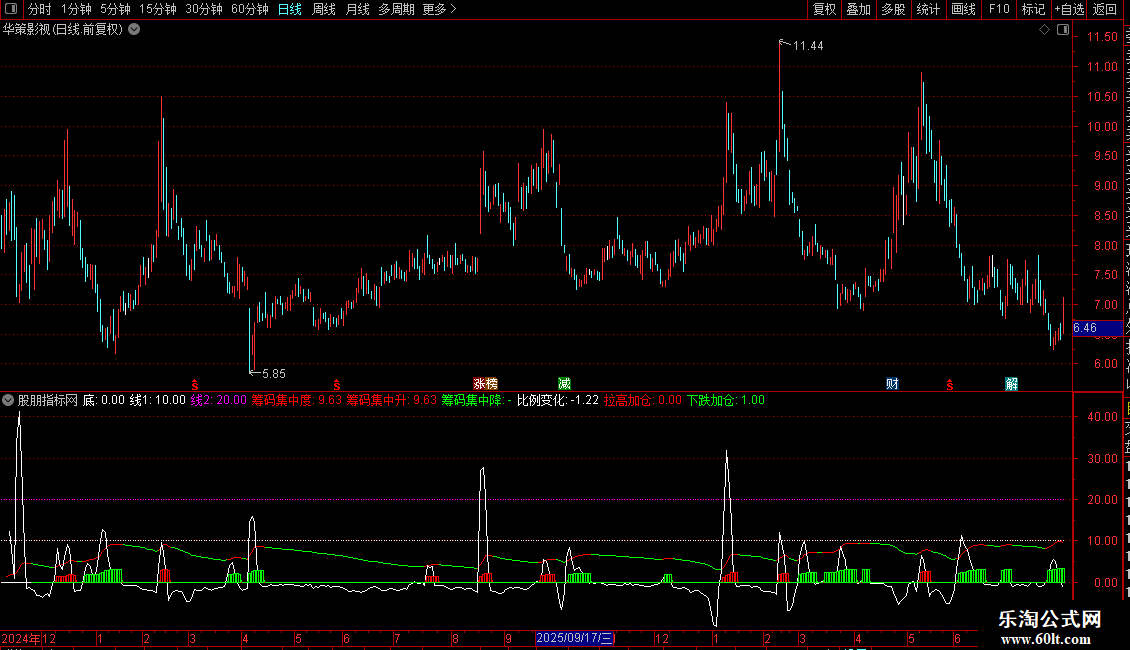Image resolution: width=1130 pixels, height=650 pixels.
Task: Click the 线1: 10.00 indicator label
Action: click(157, 400)
